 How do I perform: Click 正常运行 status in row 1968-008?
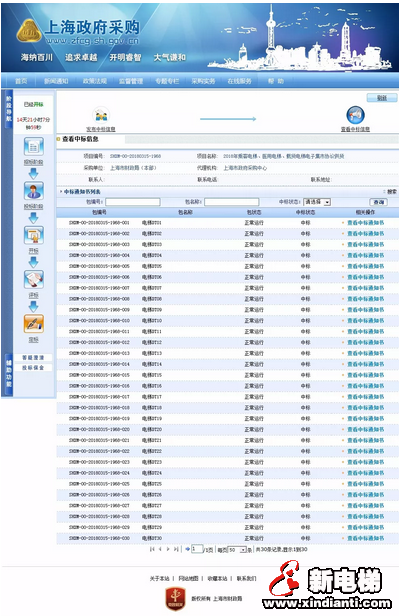click(x=254, y=299)
